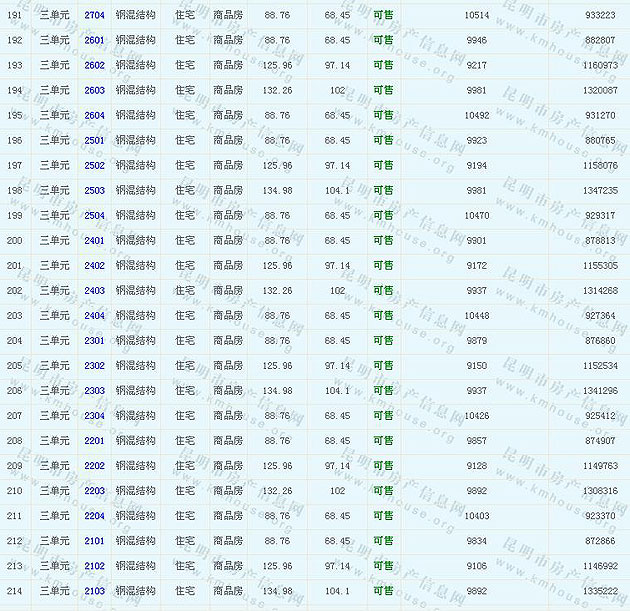Click the 2202 unit link
This screenshot has height=611, width=630.
coord(94,465)
